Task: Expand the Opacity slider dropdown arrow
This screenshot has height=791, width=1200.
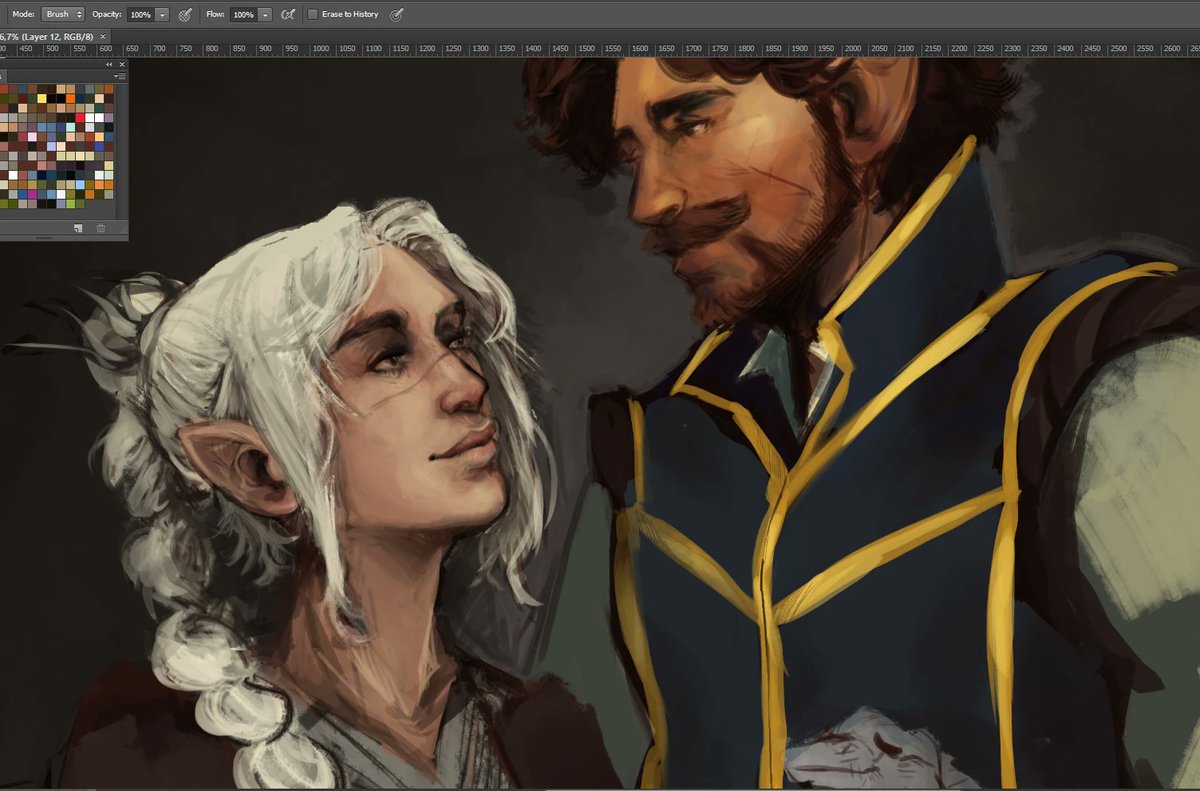Action: tap(161, 15)
